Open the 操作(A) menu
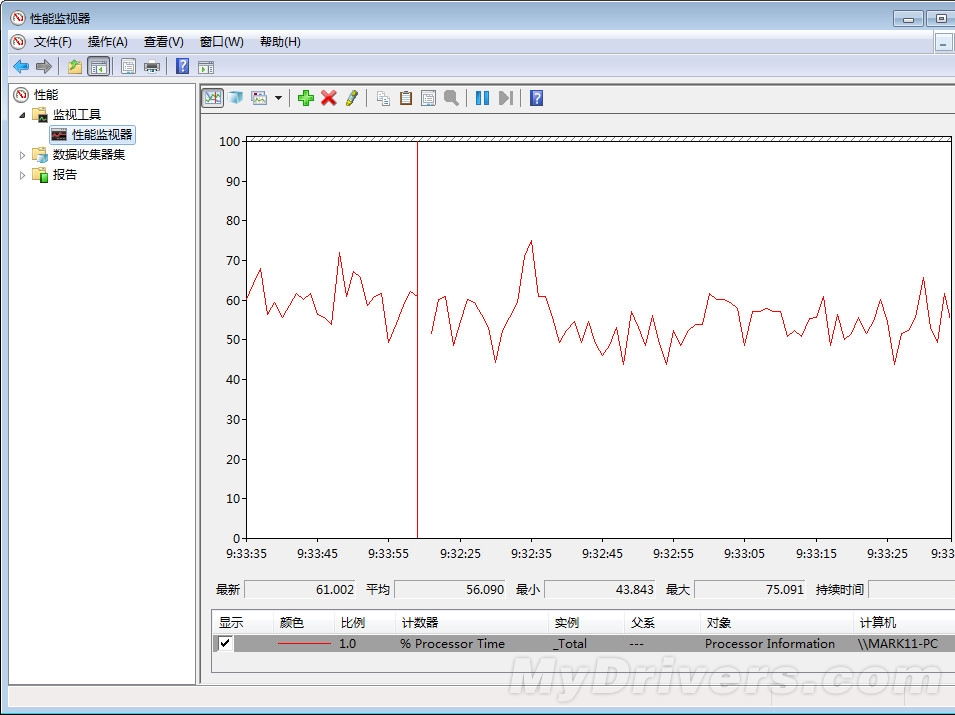The image size is (955, 715). pyautogui.click(x=107, y=42)
